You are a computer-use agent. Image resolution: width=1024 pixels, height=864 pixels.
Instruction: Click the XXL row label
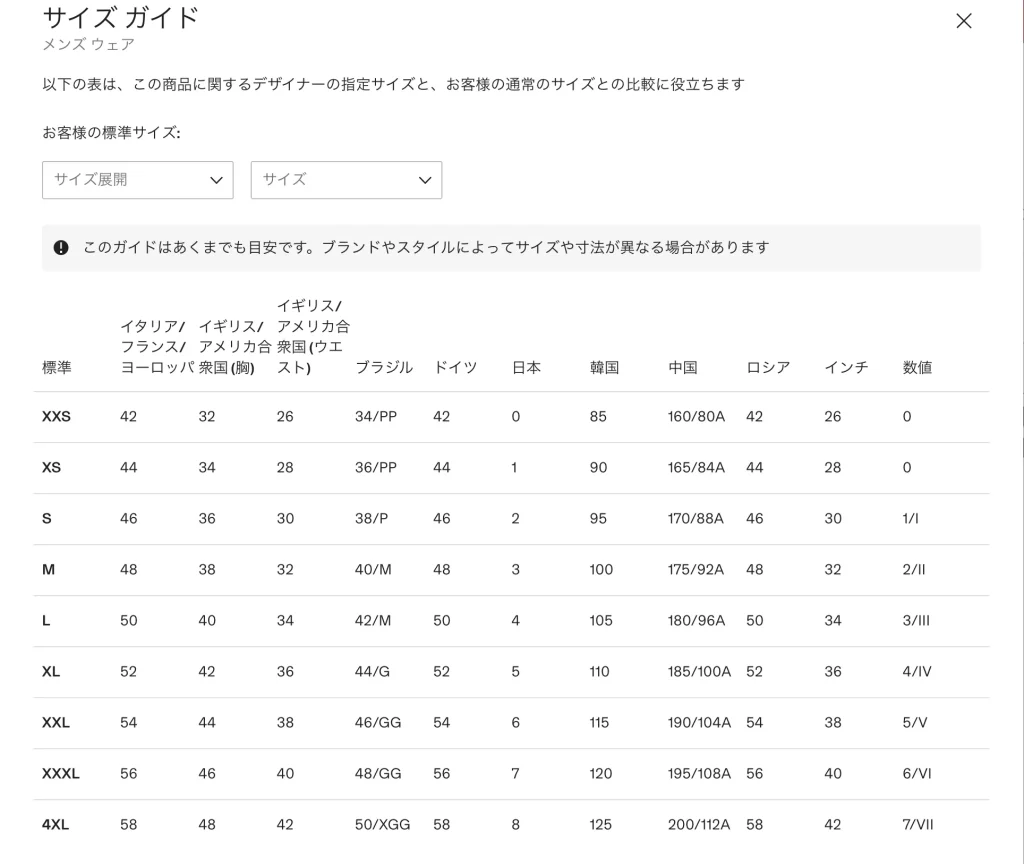tap(56, 722)
